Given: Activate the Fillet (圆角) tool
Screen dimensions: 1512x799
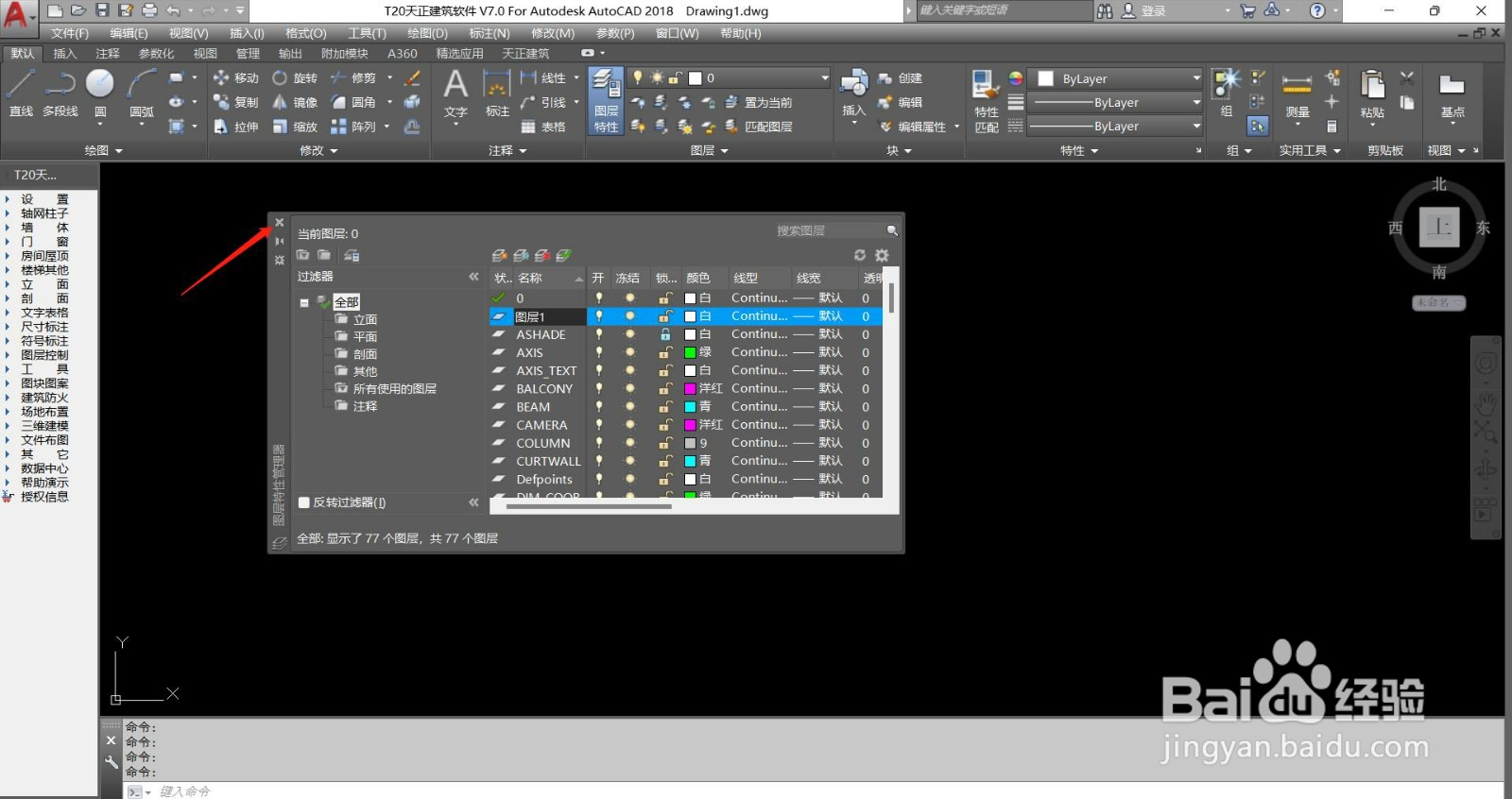Looking at the screenshot, I should (353, 102).
